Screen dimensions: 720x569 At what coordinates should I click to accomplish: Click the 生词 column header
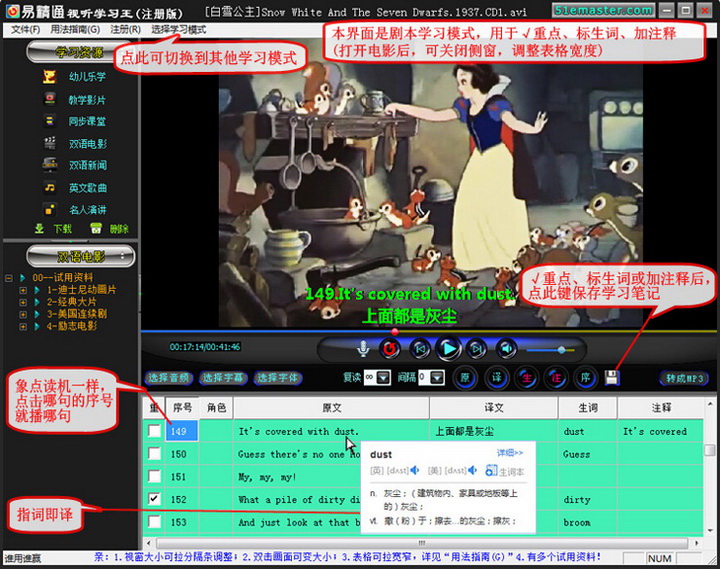[x=588, y=407]
